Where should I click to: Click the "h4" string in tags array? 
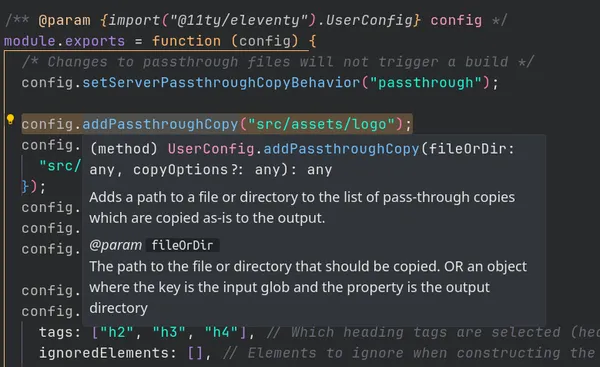(x=221, y=332)
